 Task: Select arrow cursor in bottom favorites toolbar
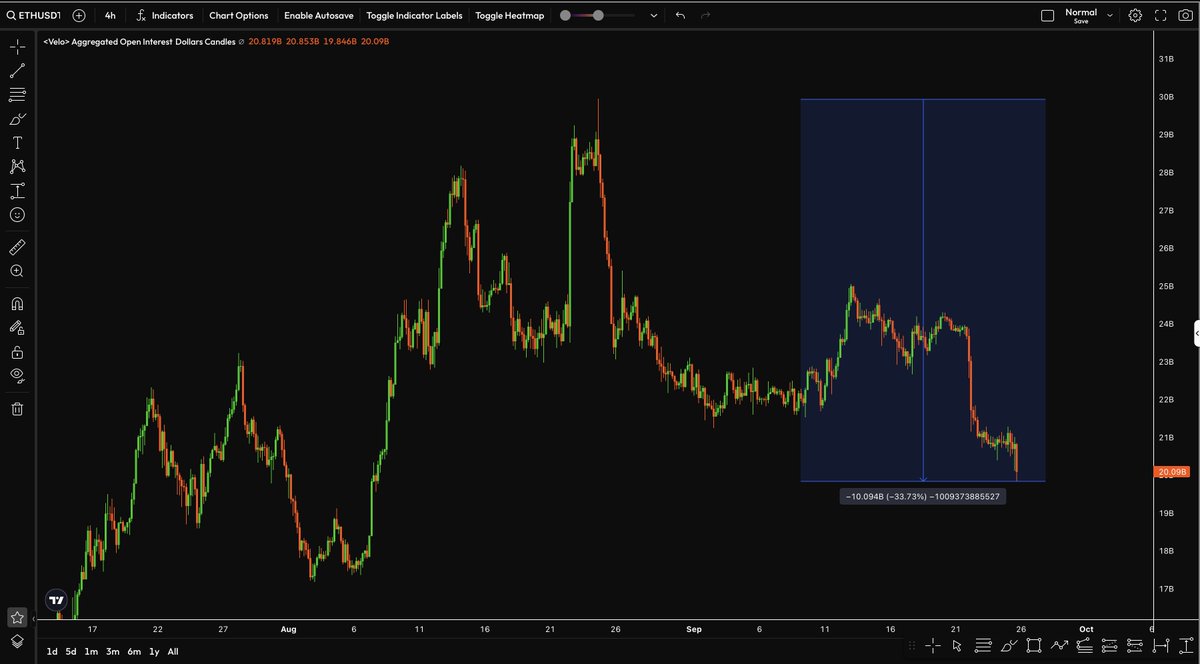pyautogui.click(x=958, y=645)
